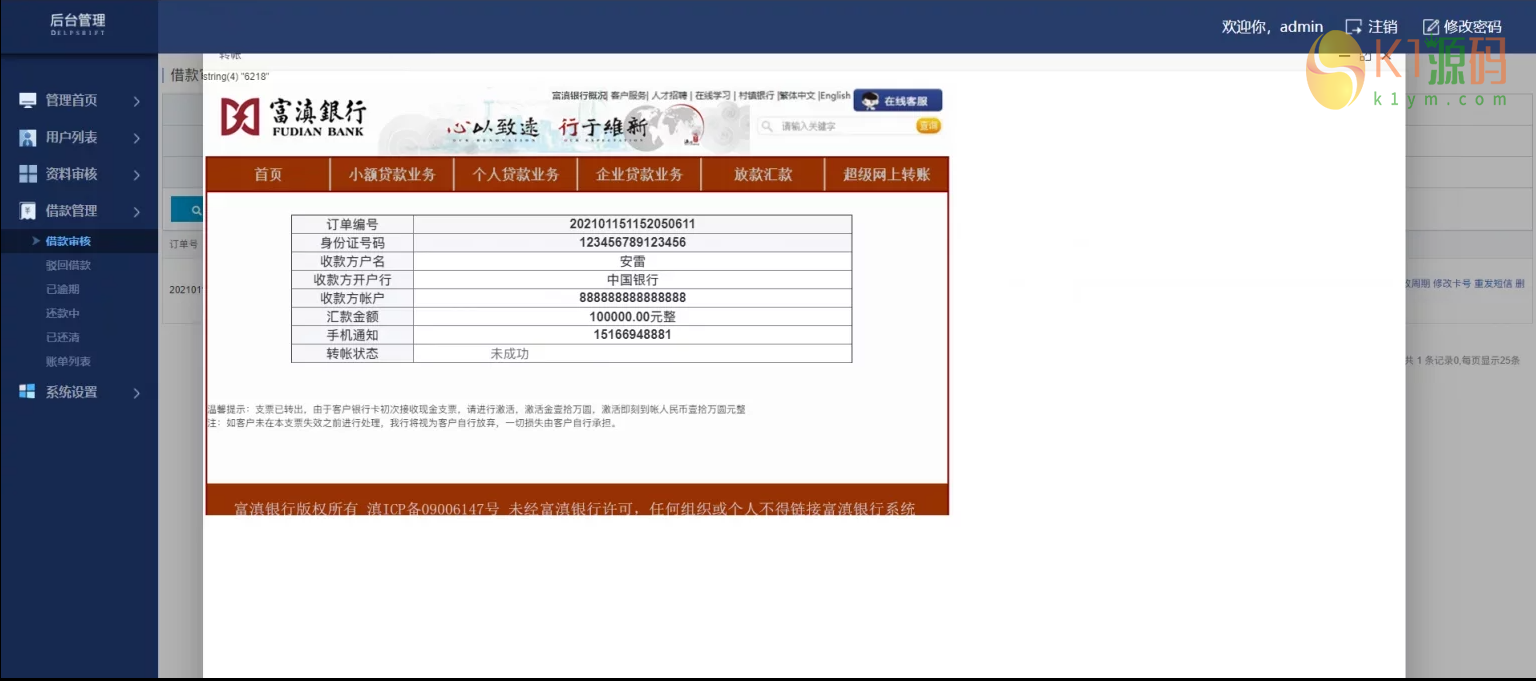Image resolution: width=1536 pixels, height=681 pixels.
Task: Open the 已逾期 submenu item
Action: (x=62, y=289)
